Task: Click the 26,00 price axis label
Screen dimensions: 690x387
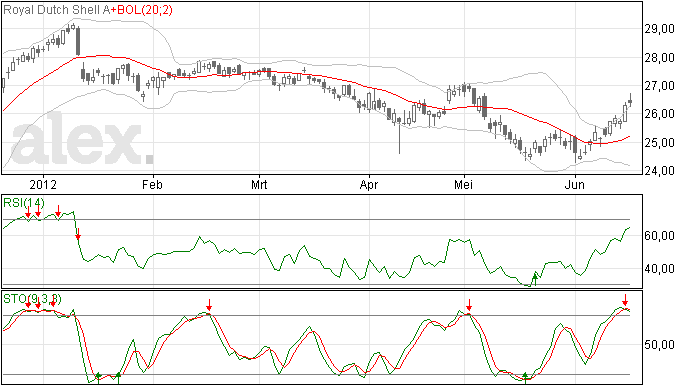Action: [659, 114]
